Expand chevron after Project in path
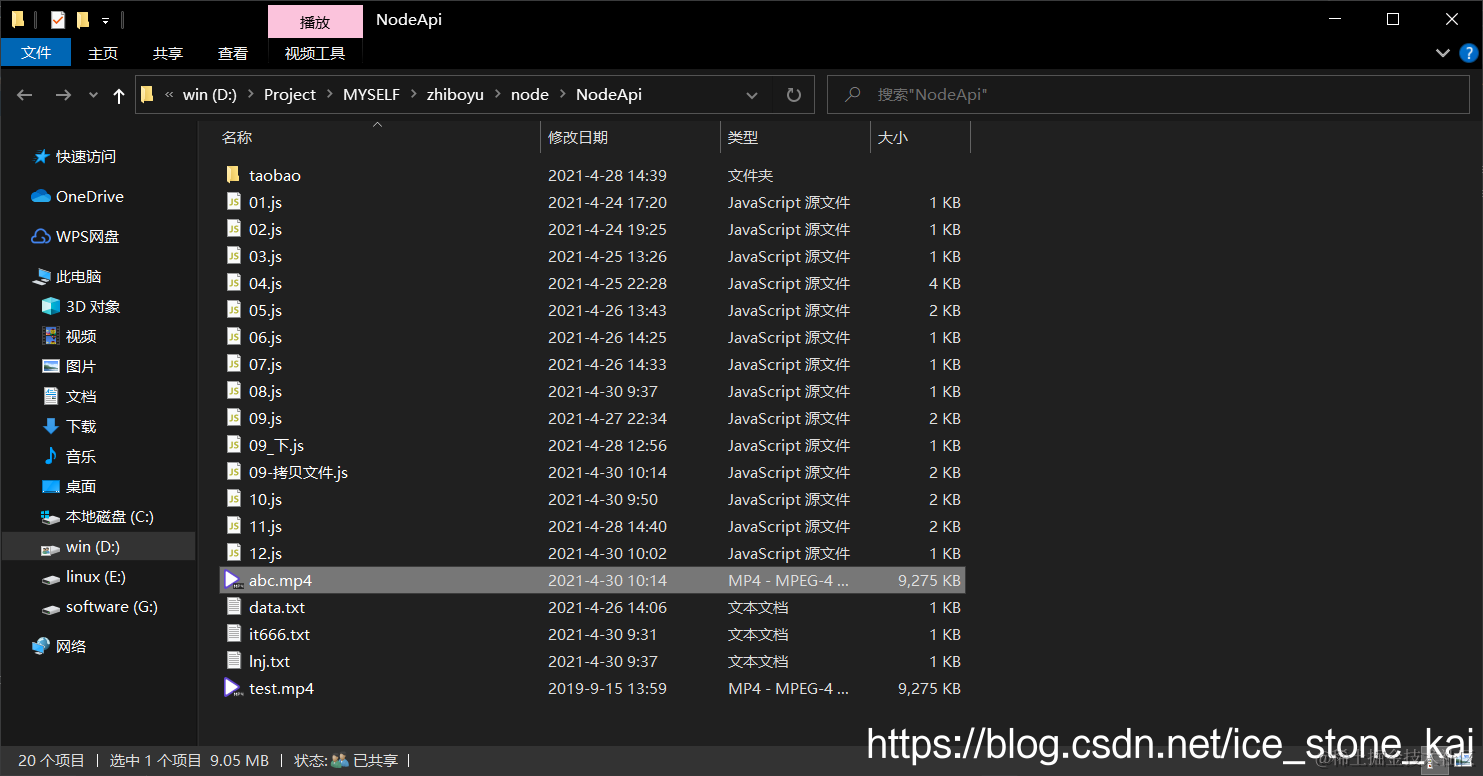The width and height of the screenshot is (1483, 776). pos(329,94)
